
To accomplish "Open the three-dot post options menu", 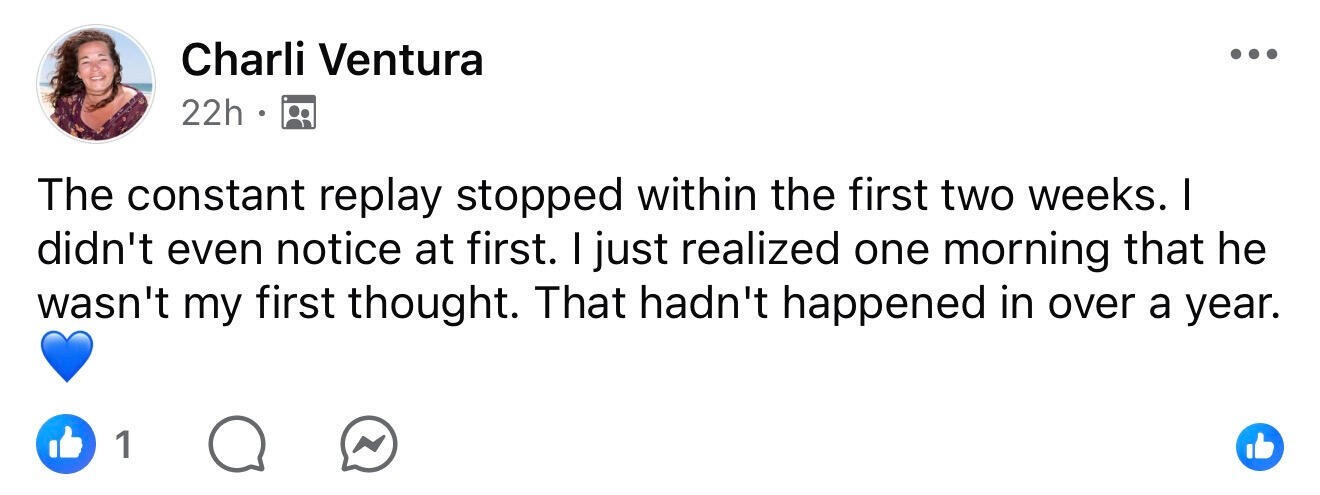I will click(x=1255, y=54).
